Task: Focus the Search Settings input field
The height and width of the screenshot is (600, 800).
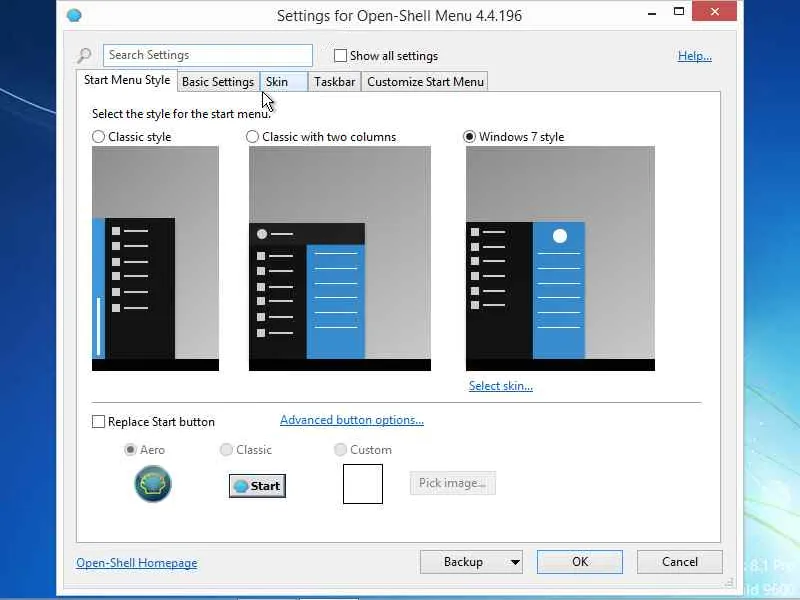Action: coord(208,55)
